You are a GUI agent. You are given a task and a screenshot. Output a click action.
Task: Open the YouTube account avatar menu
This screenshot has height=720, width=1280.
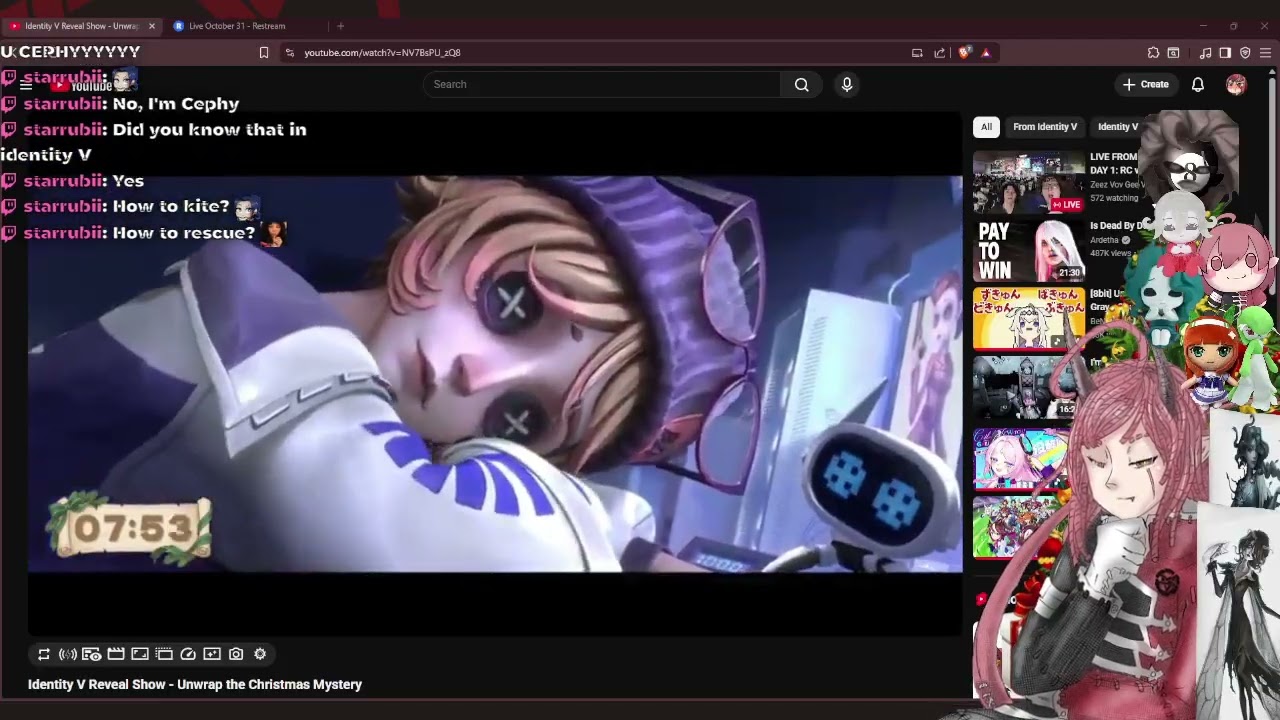tap(1236, 84)
